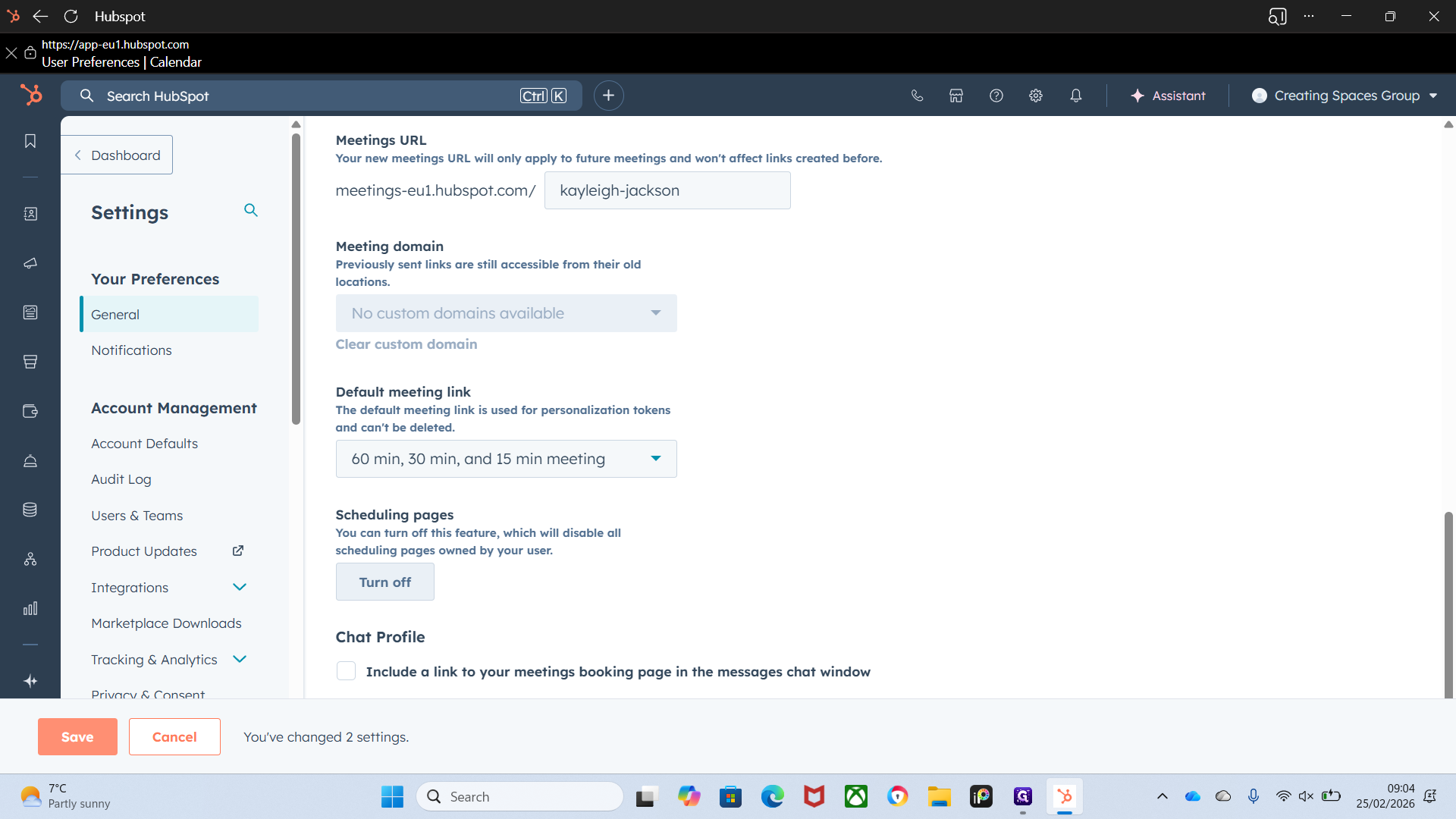Open the Default meeting link dropdown
Viewport: 1456px width, 819px height.
506,459
